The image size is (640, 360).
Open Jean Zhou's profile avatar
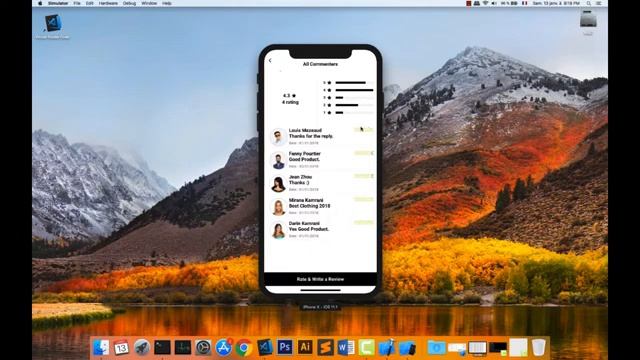pyautogui.click(x=278, y=184)
